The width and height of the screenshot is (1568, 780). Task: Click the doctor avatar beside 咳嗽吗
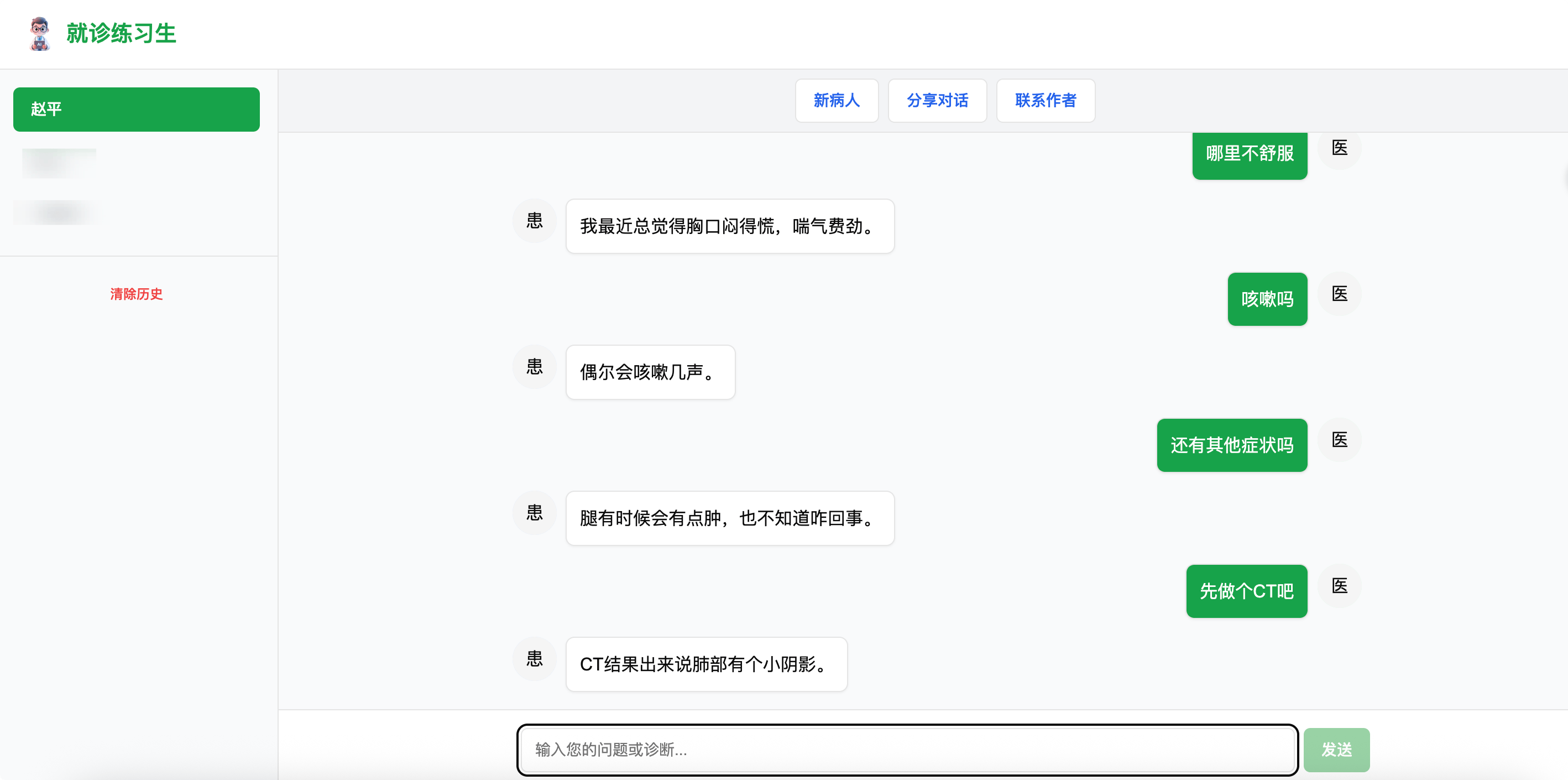point(1339,294)
